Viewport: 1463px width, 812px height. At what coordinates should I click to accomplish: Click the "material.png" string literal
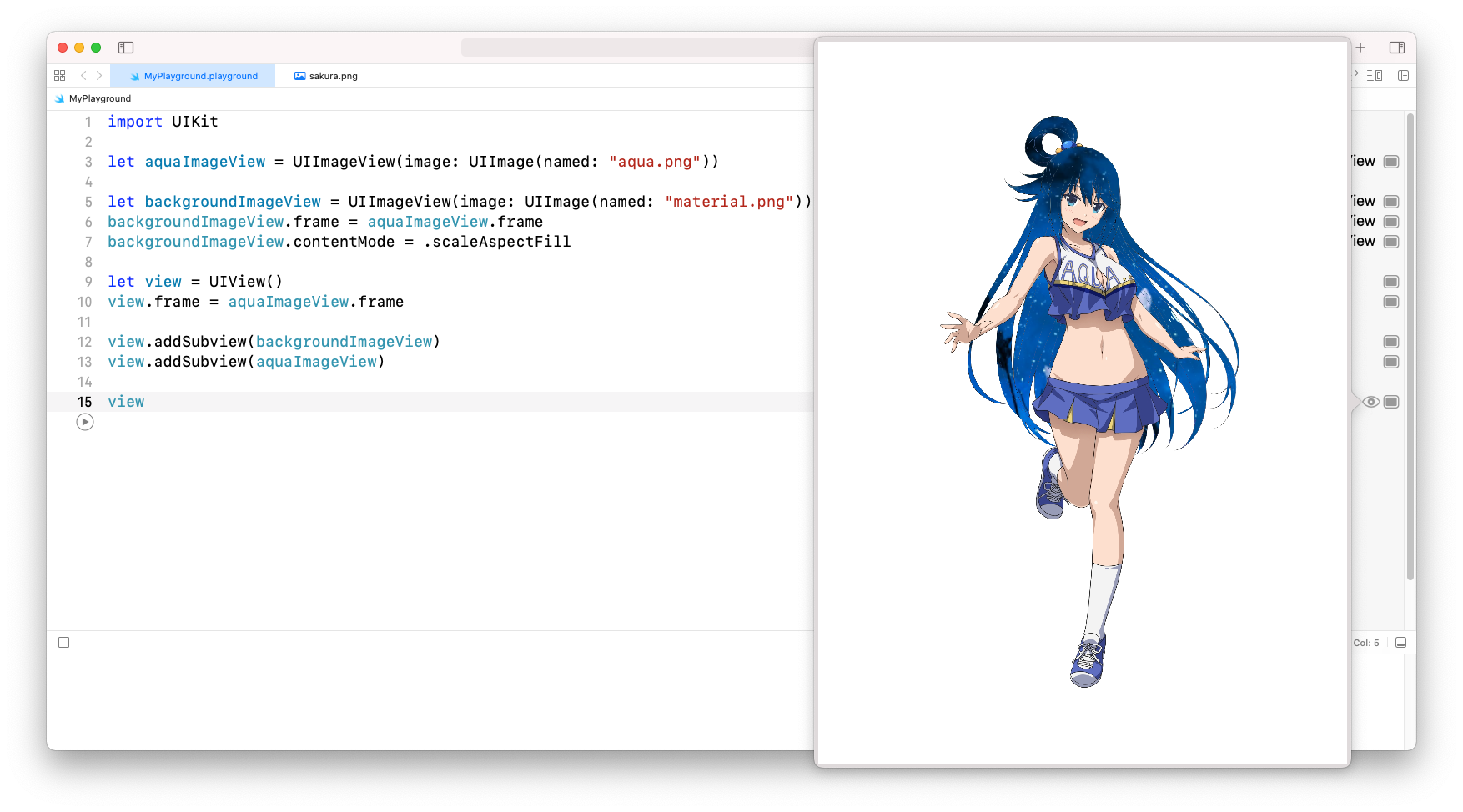coord(729,202)
